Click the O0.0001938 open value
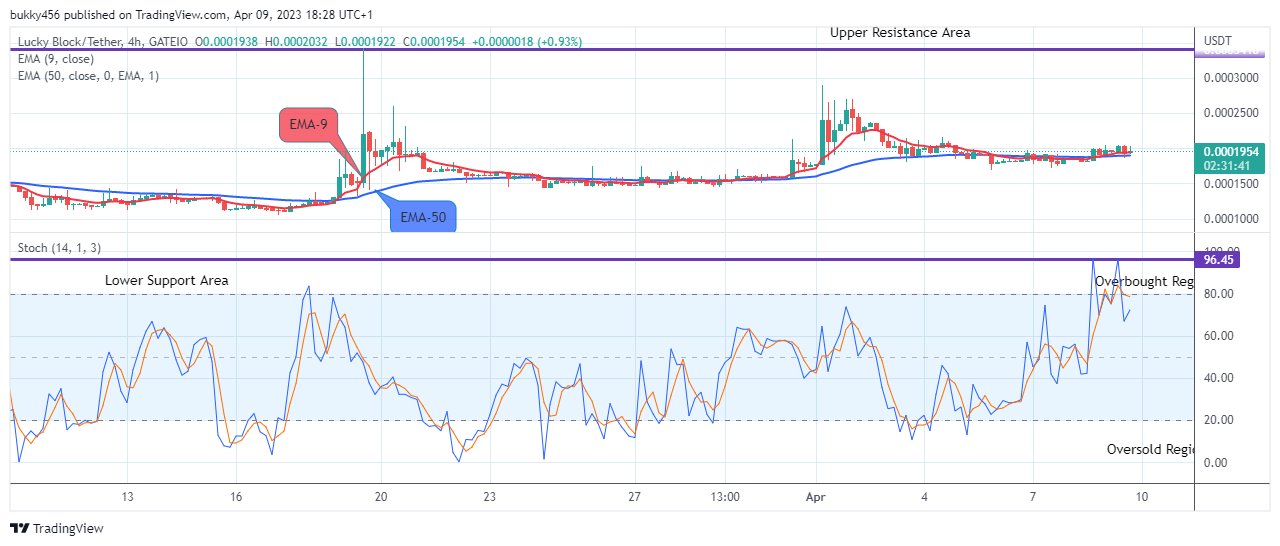The width and height of the screenshot is (1280, 546). (x=227, y=42)
